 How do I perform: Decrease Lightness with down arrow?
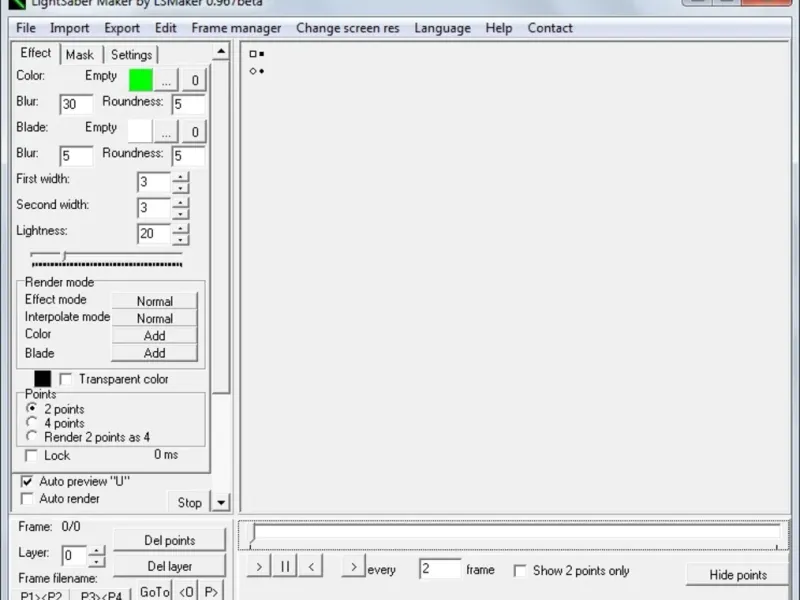tap(180, 239)
